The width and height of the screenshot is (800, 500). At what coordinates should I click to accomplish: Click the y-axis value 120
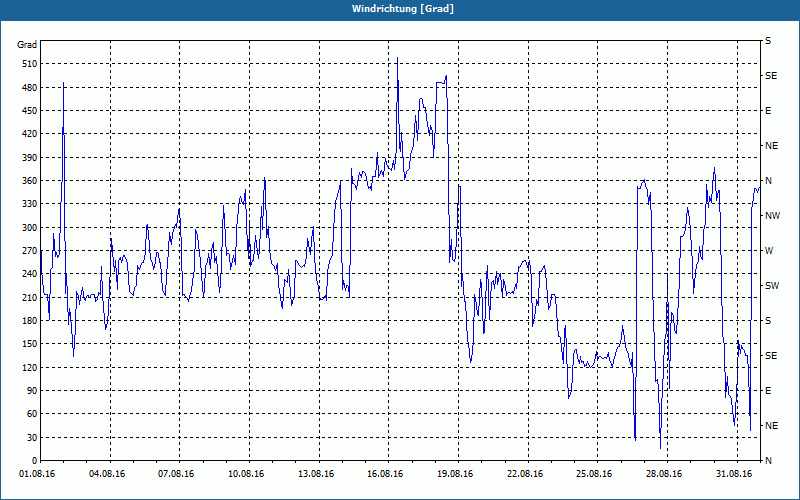pos(30,367)
